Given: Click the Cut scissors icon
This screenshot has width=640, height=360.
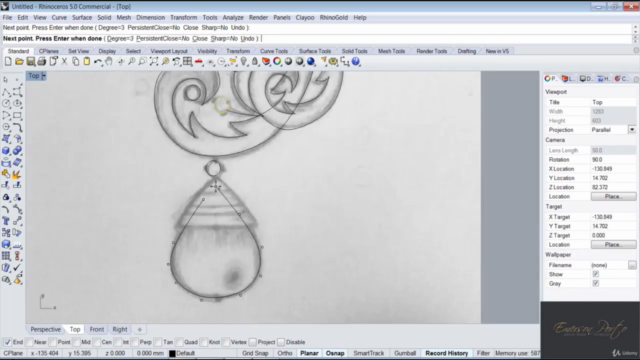Looking at the screenshot, I should tap(64, 62).
